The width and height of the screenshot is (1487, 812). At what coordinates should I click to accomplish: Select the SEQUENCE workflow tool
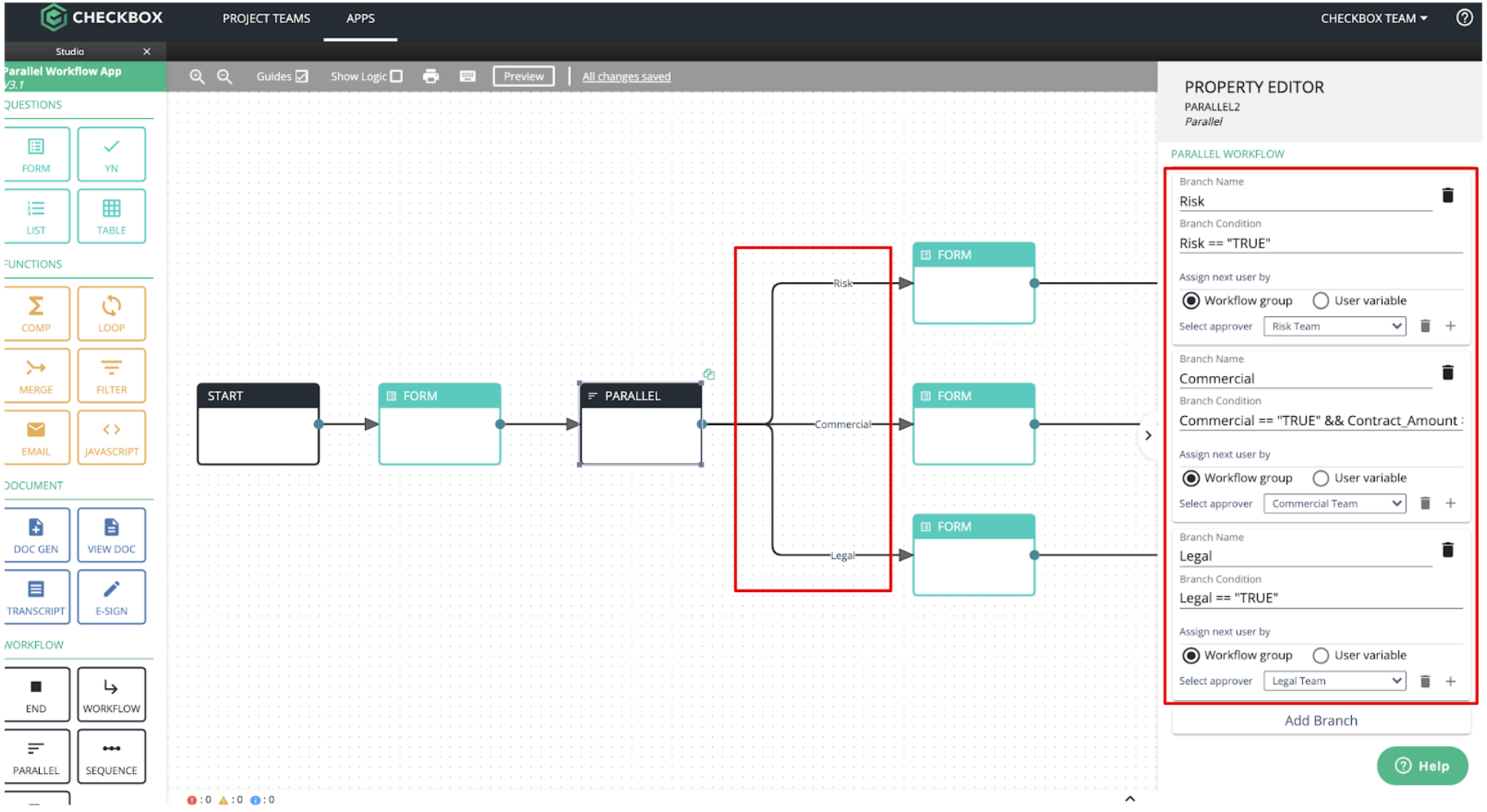111,757
